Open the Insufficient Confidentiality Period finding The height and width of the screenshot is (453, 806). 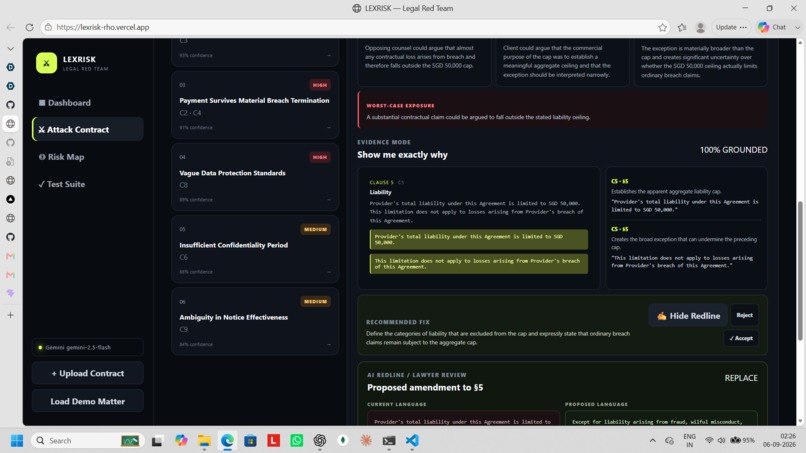[x=255, y=250]
